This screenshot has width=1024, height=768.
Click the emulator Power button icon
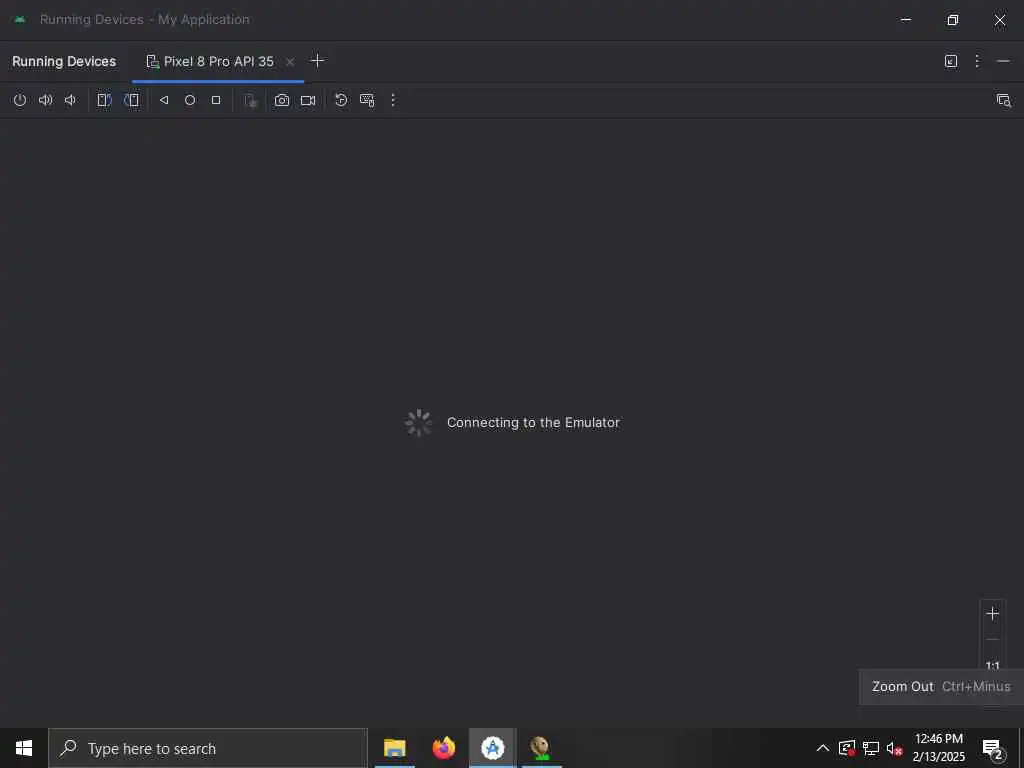pyautogui.click(x=20, y=100)
